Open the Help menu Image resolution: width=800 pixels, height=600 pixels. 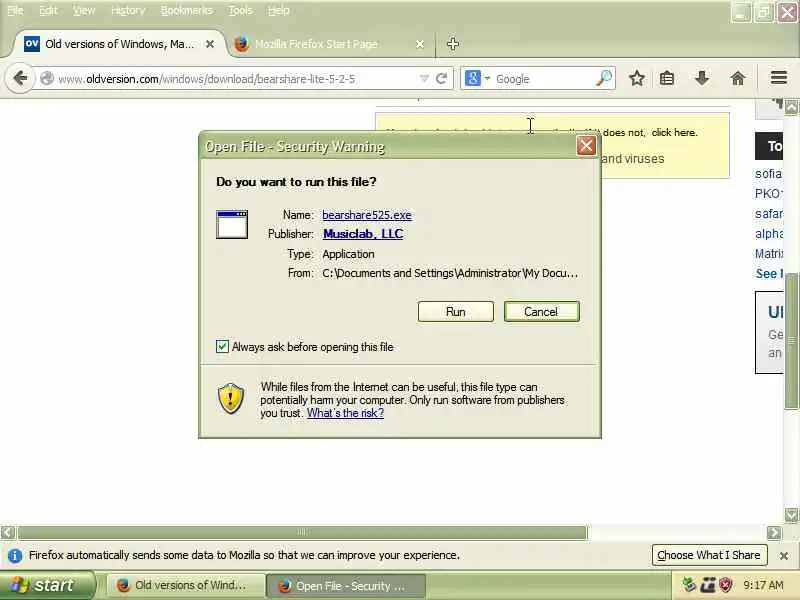coord(279,10)
